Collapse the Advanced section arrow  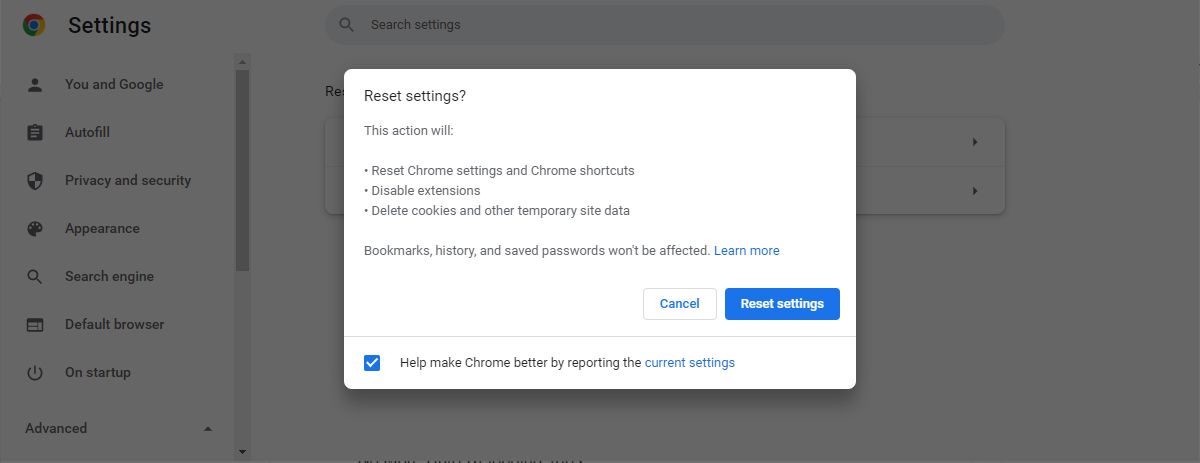click(x=208, y=429)
